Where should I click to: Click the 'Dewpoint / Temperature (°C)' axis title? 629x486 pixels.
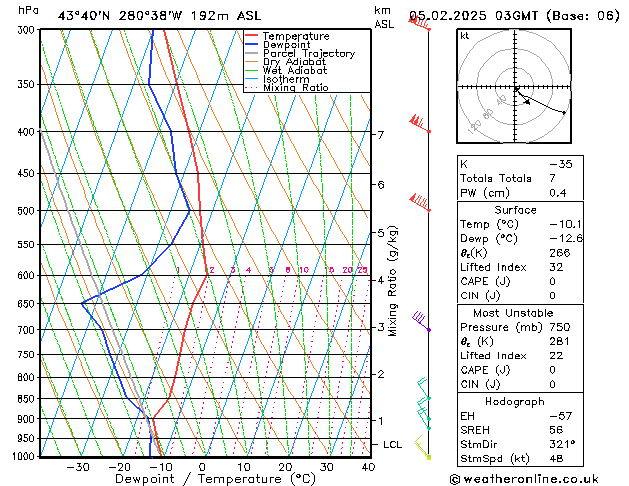tap(215, 479)
